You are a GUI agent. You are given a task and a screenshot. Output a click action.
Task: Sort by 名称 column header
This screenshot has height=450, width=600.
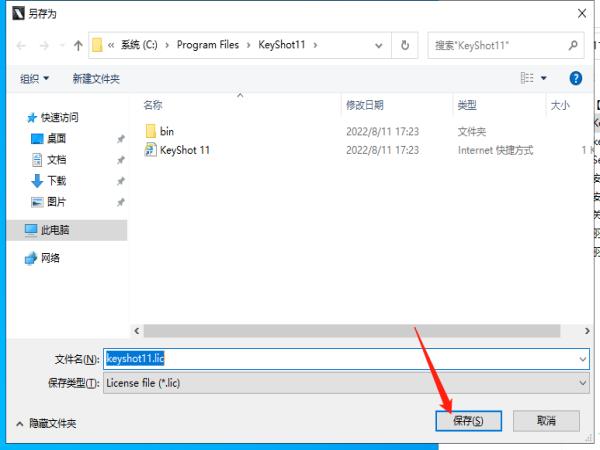[153, 105]
